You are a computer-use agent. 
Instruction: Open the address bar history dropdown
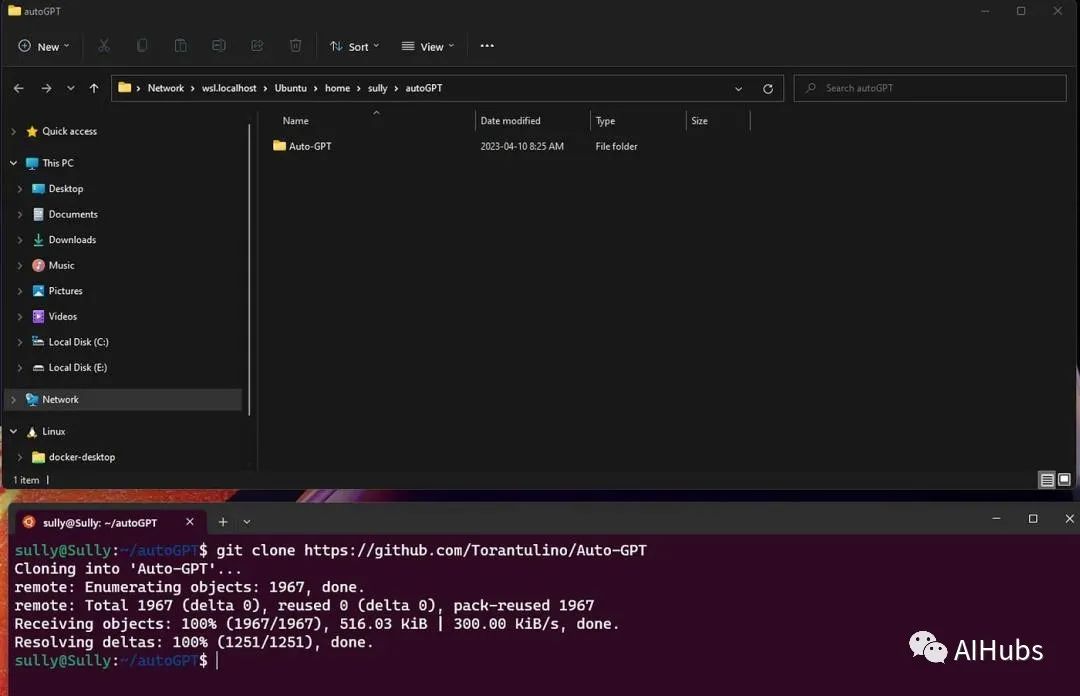point(738,88)
